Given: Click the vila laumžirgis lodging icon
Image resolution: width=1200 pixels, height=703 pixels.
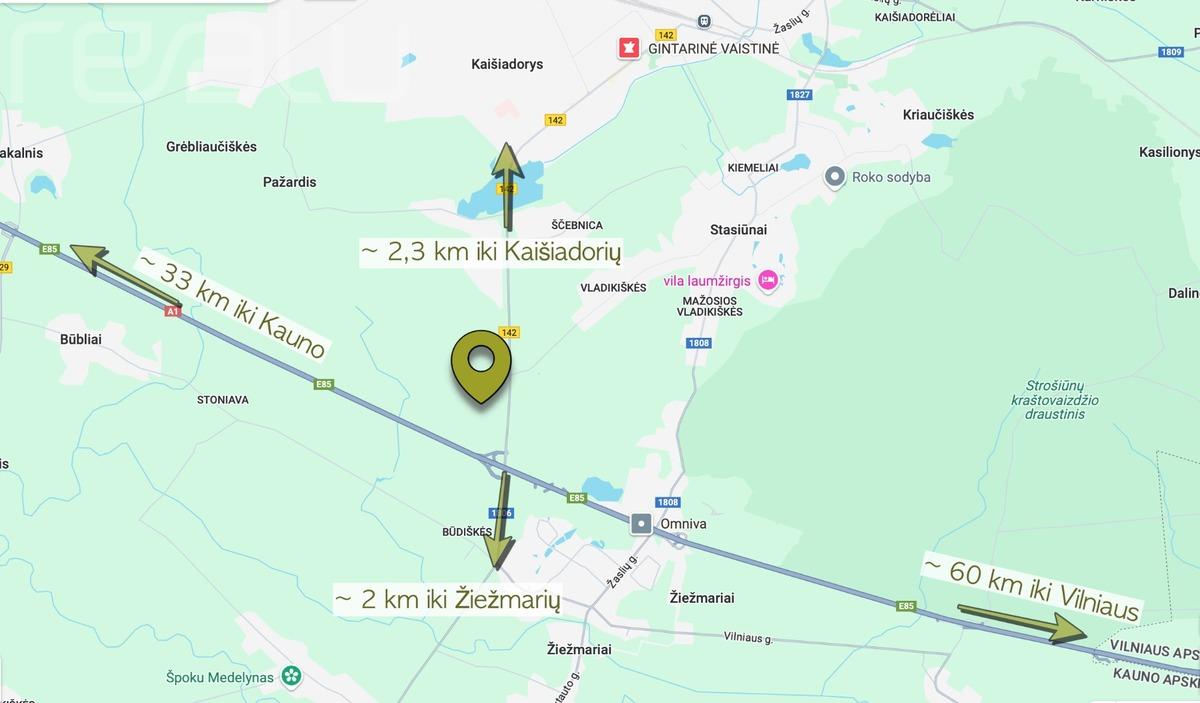Looking at the screenshot, I should (767, 281).
